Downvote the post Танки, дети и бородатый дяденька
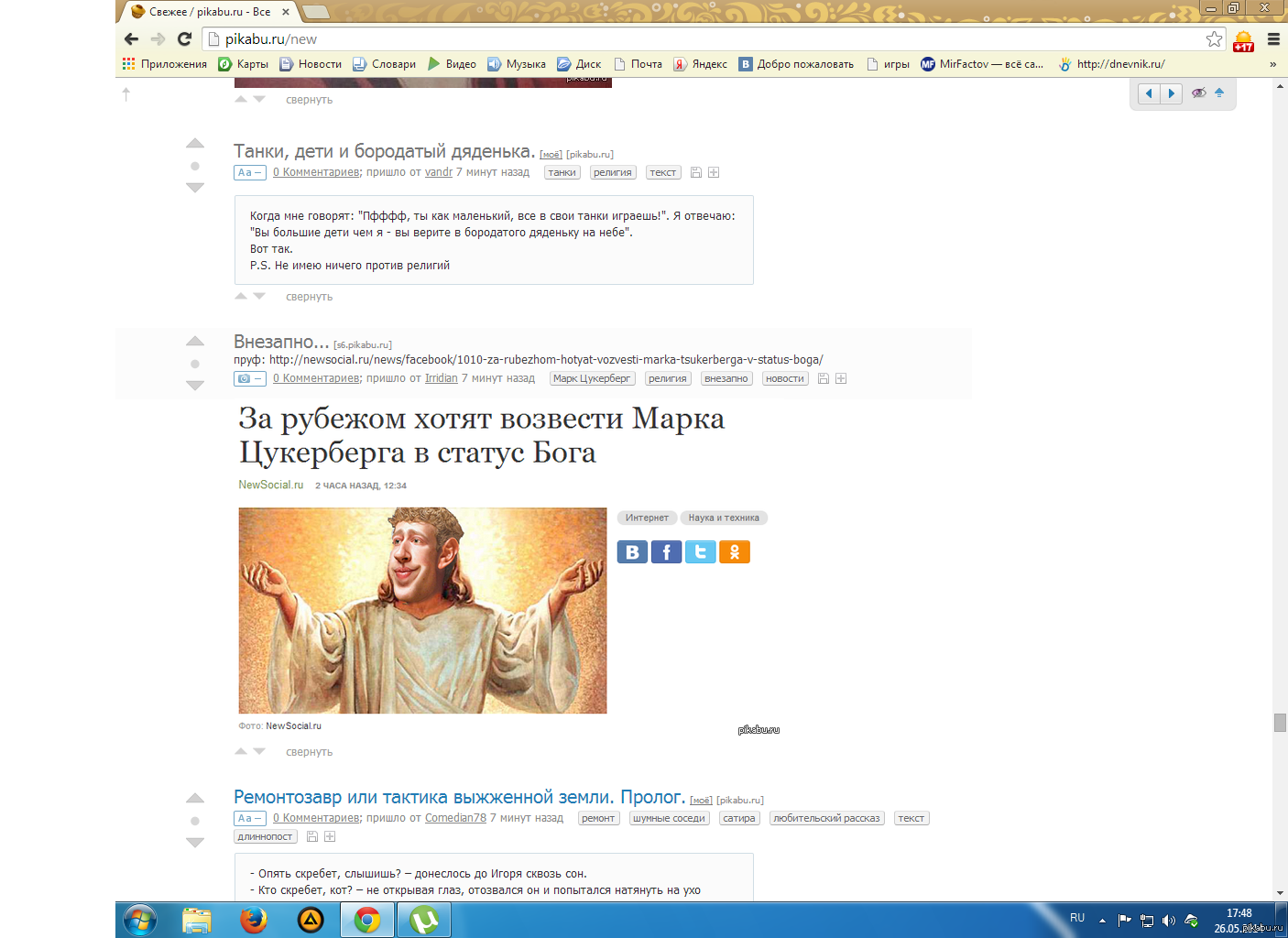 click(x=195, y=187)
